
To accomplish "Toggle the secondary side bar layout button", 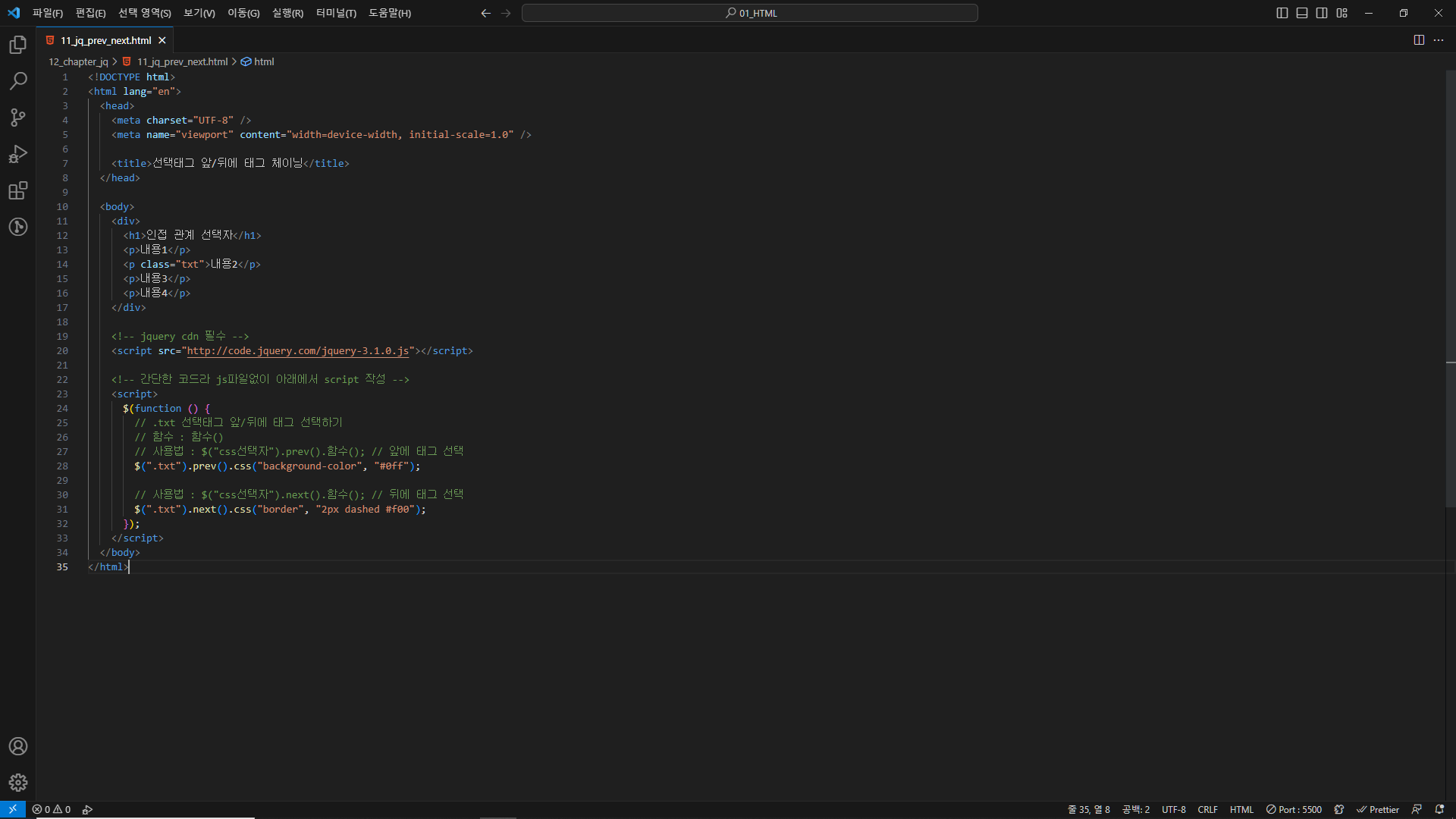I will pyautogui.click(x=1322, y=13).
